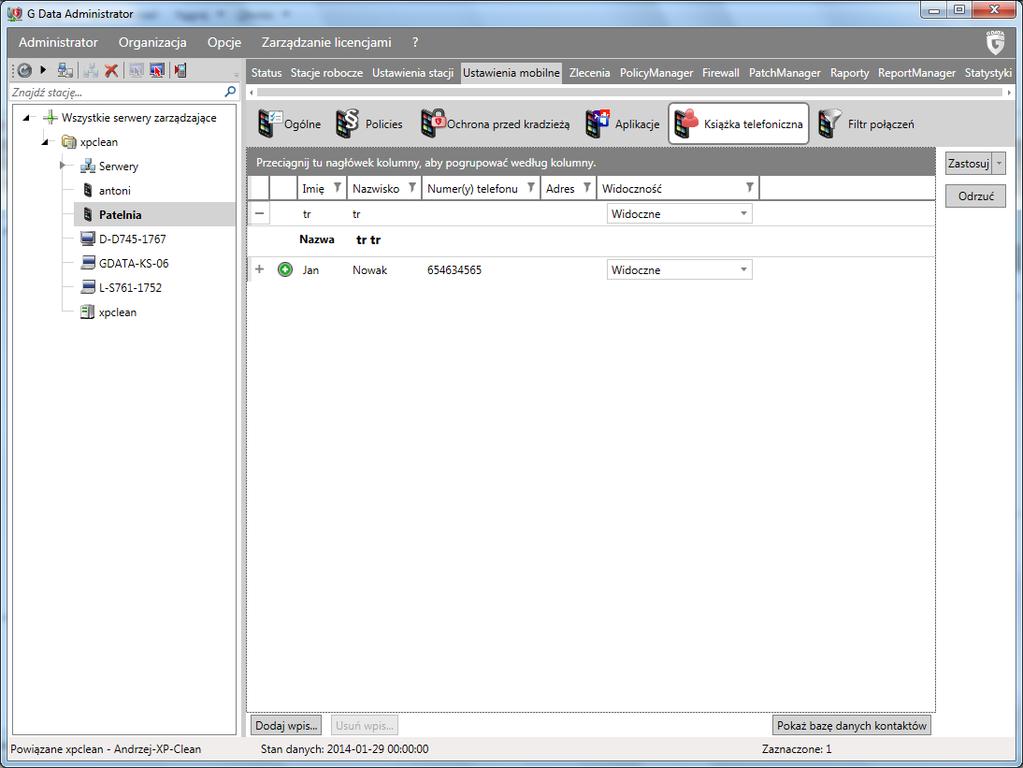This screenshot has width=1023, height=768.
Task: Switch to the ReportManager tab
Action: (917, 72)
